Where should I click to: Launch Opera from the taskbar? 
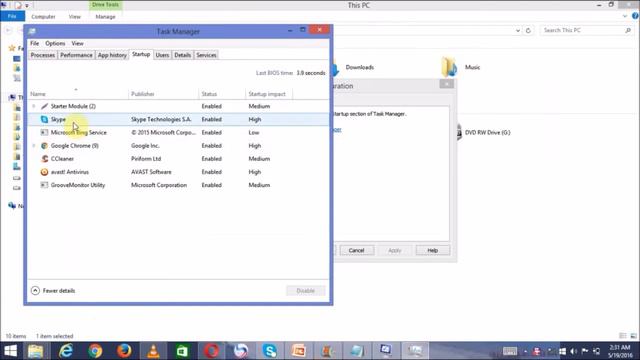(x=211, y=351)
